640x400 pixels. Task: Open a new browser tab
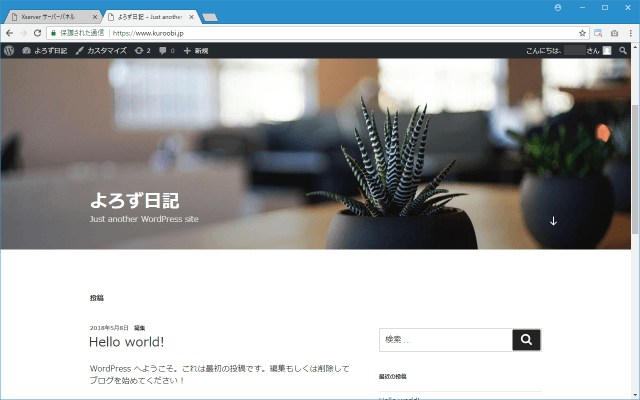[x=210, y=17]
